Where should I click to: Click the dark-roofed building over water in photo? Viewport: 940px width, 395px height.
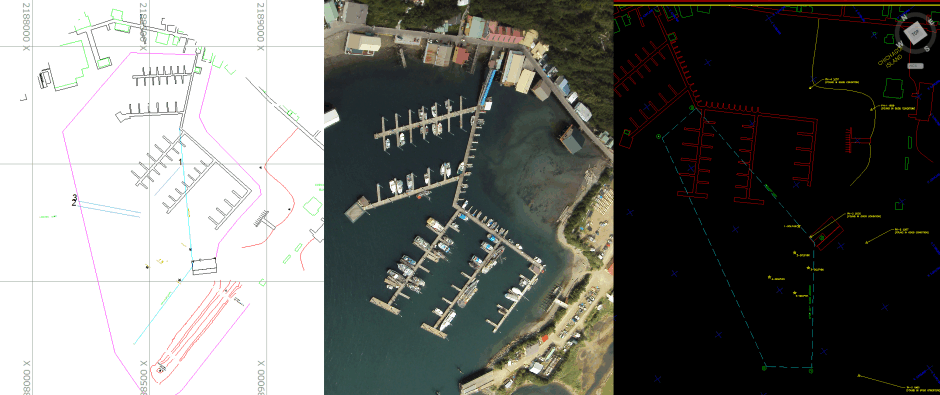(x=573, y=138)
